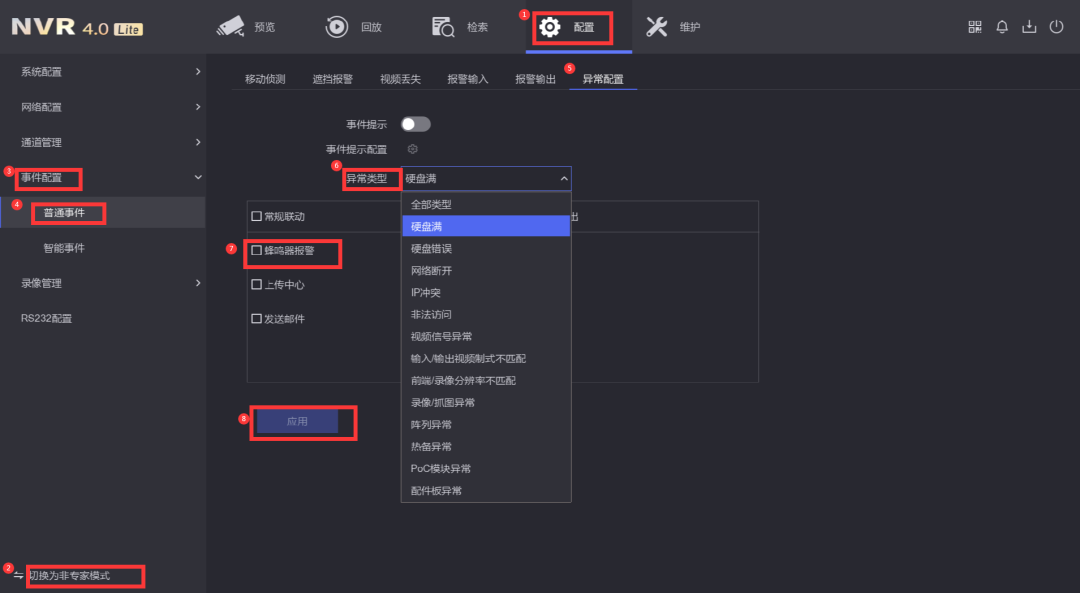Enable the 发送邮件 checkbox
Viewport: 1080px width, 593px height.
click(x=254, y=319)
